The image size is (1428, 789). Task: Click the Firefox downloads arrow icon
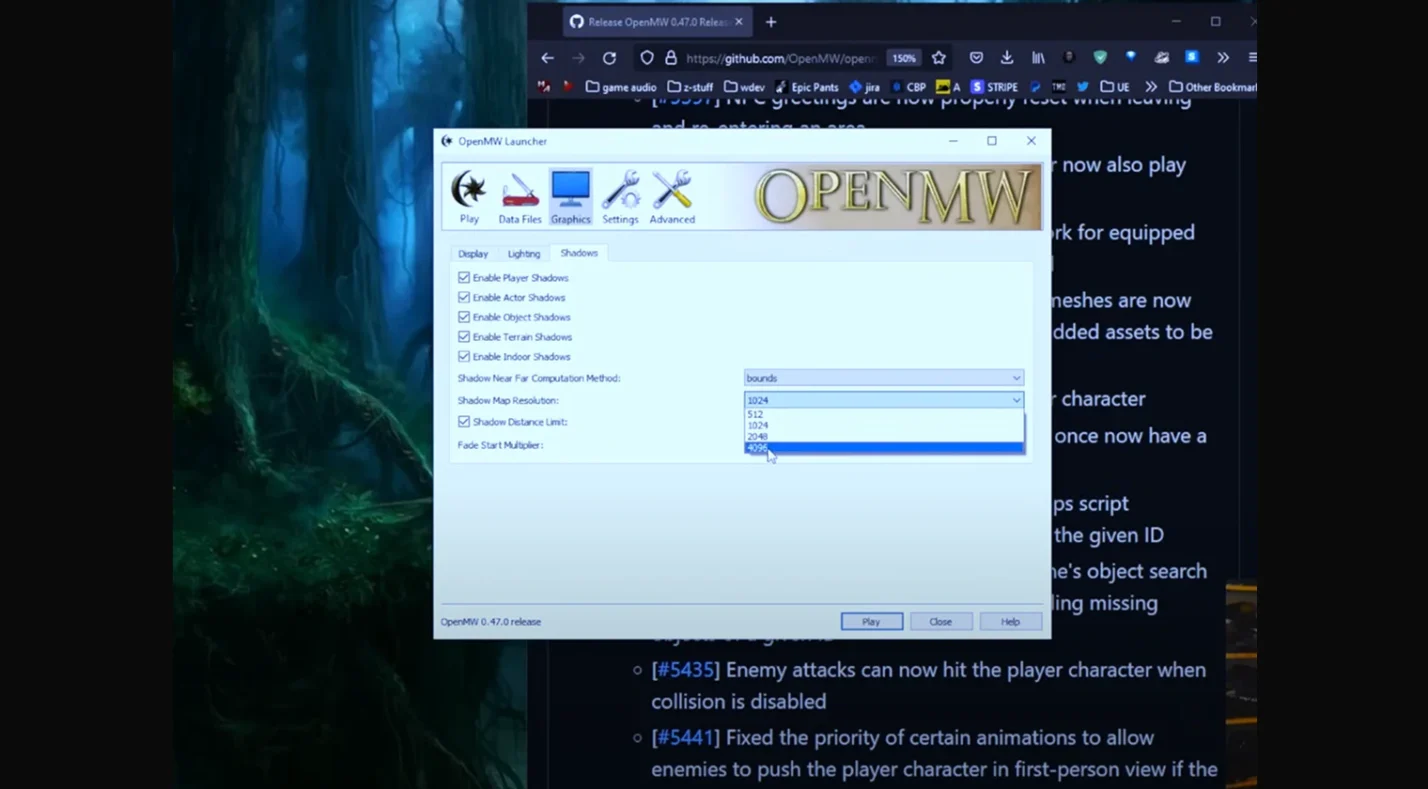coord(1007,58)
